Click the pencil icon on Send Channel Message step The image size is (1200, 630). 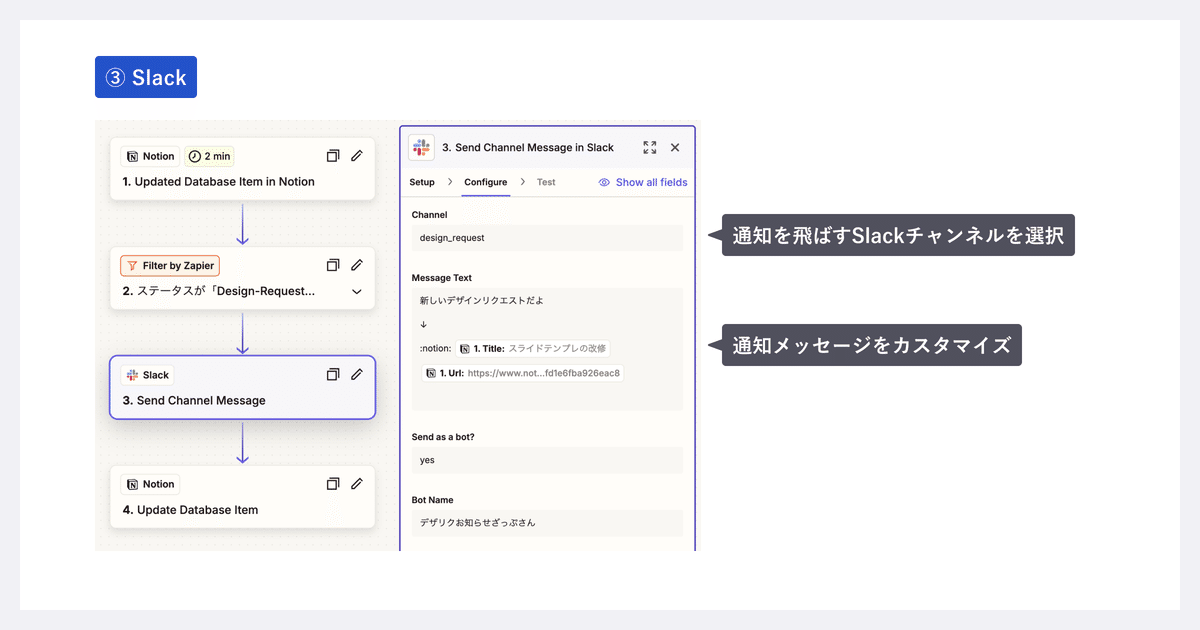357,374
